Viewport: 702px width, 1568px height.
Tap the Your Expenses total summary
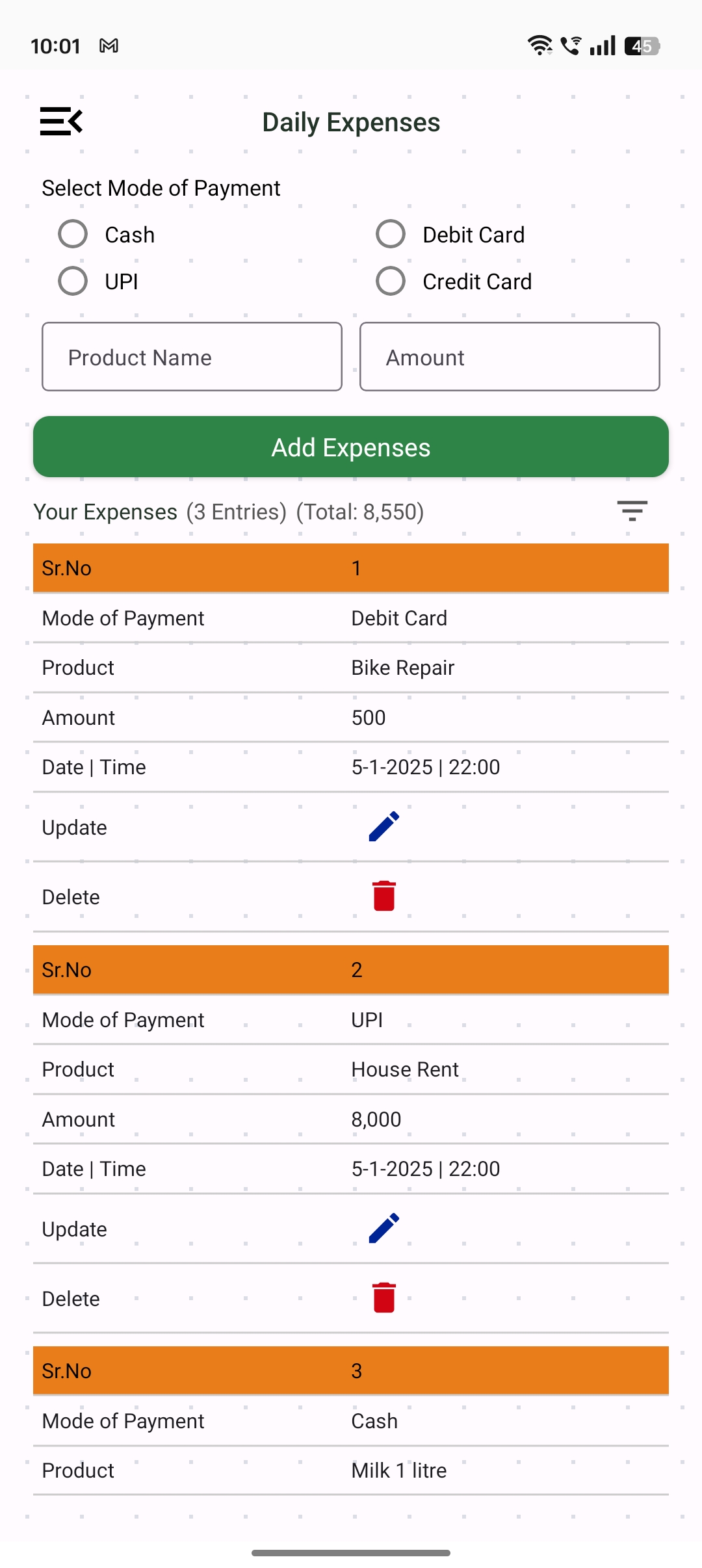[x=229, y=512]
